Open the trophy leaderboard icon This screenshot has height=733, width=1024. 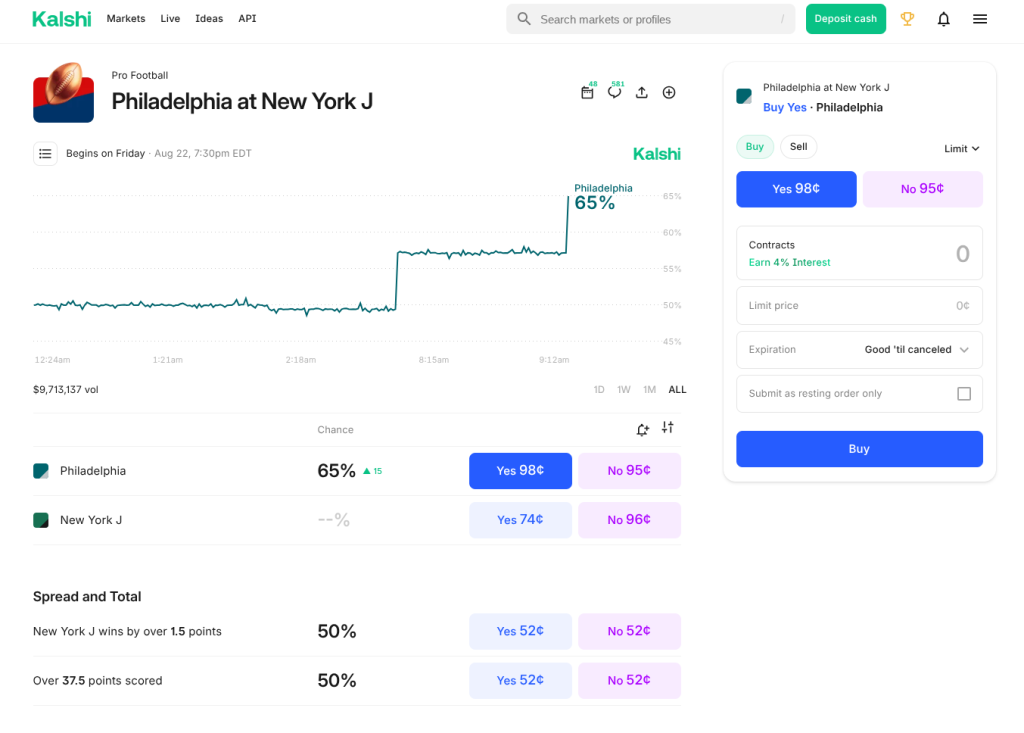click(x=907, y=19)
